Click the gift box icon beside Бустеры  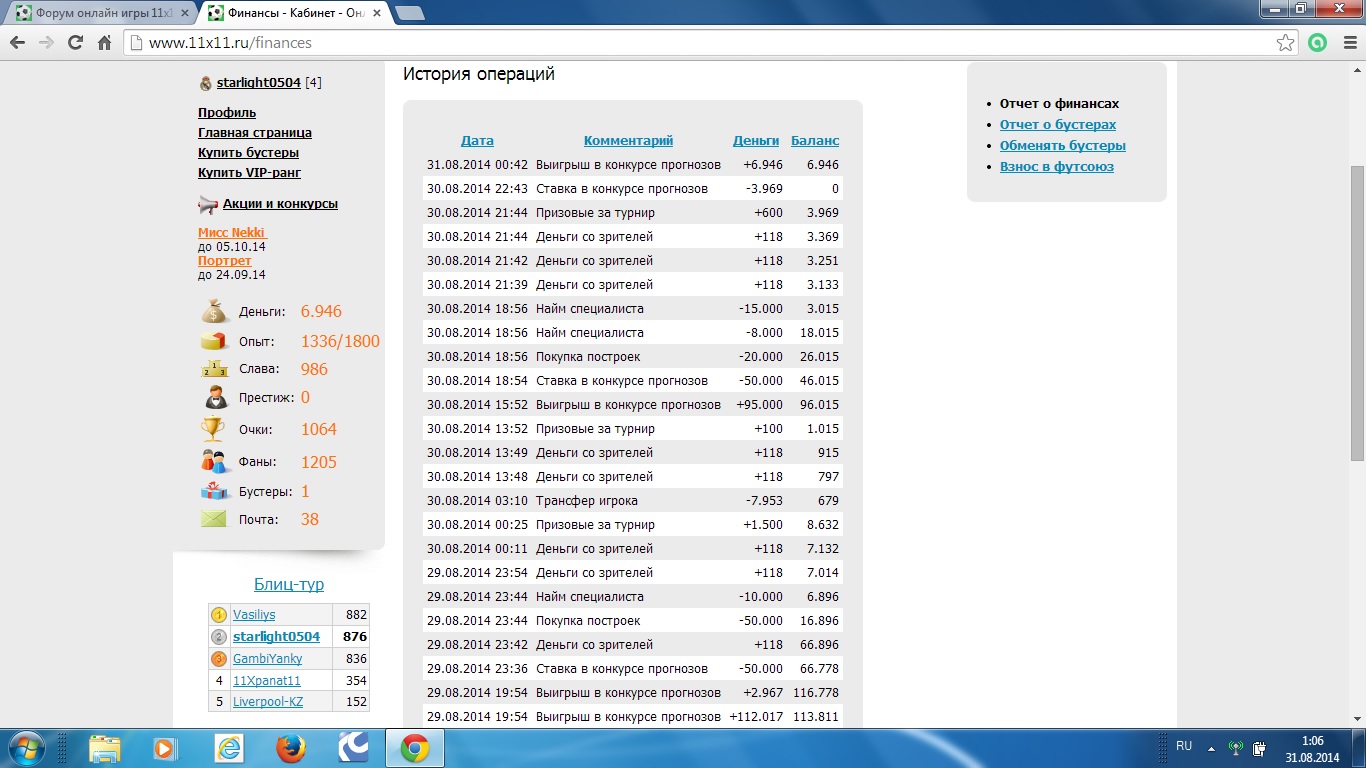214,491
